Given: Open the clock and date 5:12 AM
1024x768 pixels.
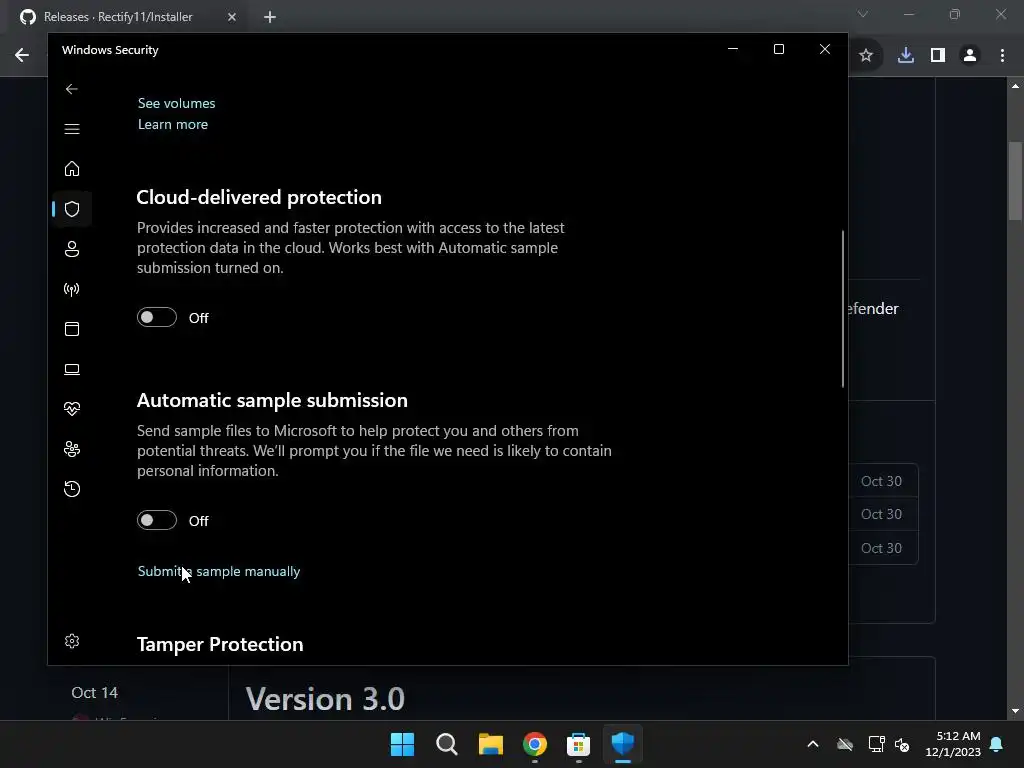Looking at the screenshot, I should click(x=953, y=744).
